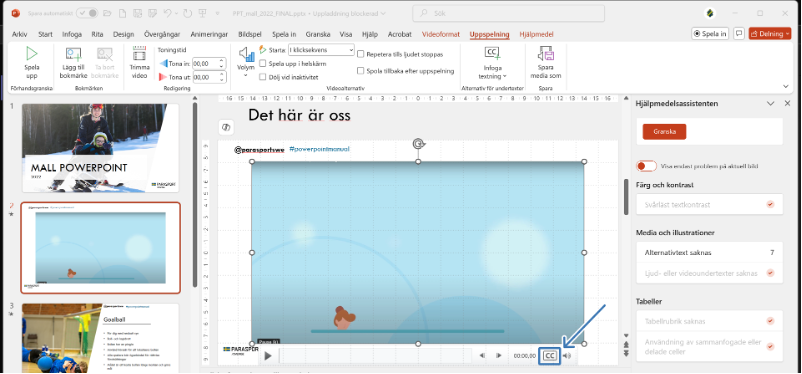Screen dimensions: 802x374
Task: Decrease Tona ut value with down stepper
Action: (221, 80)
